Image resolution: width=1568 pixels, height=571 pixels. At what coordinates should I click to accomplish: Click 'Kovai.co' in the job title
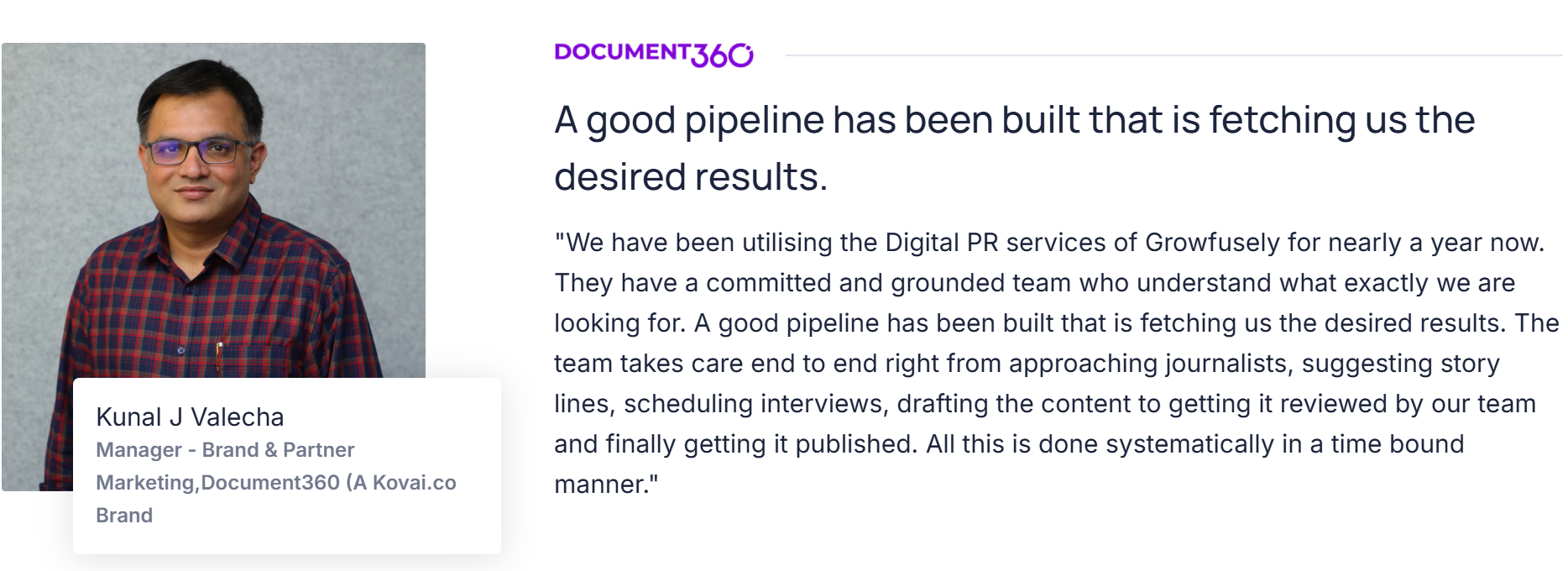tap(414, 483)
